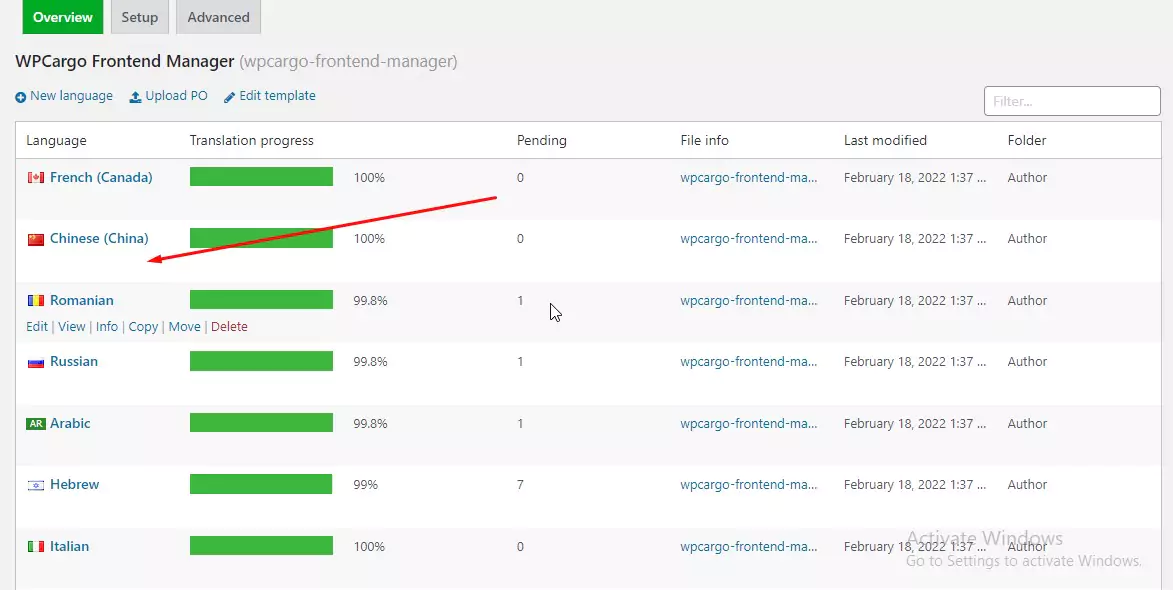
Task: Click the French (Canada) flag icon
Action: 36,178
